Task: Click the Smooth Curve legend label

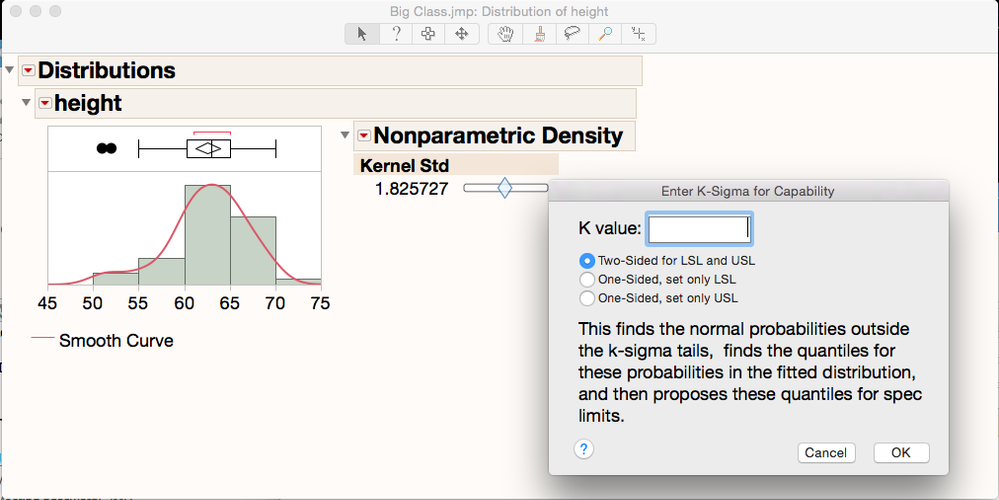Action: (x=116, y=341)
